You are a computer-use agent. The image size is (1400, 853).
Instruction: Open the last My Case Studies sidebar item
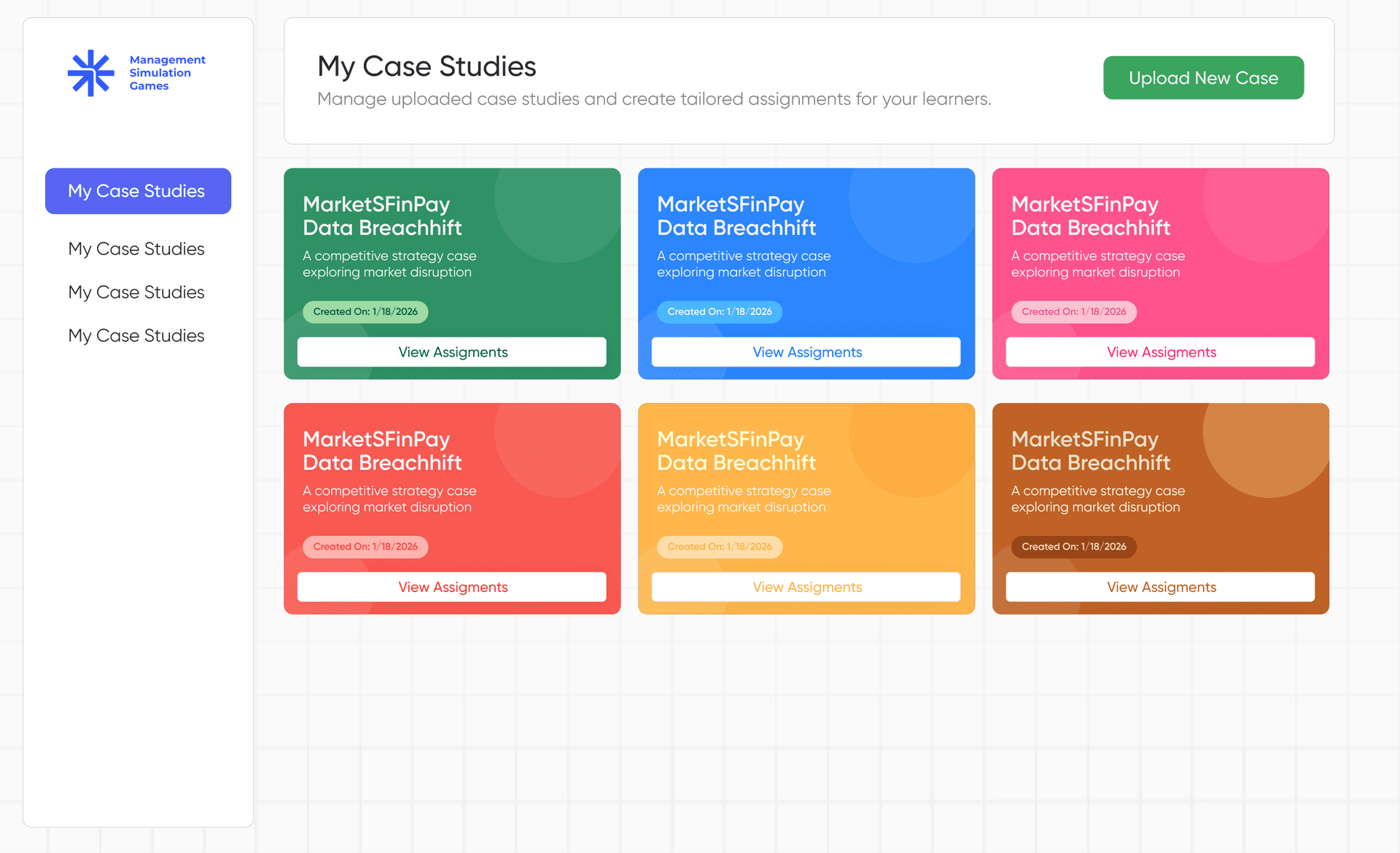(x=136, y=335)
